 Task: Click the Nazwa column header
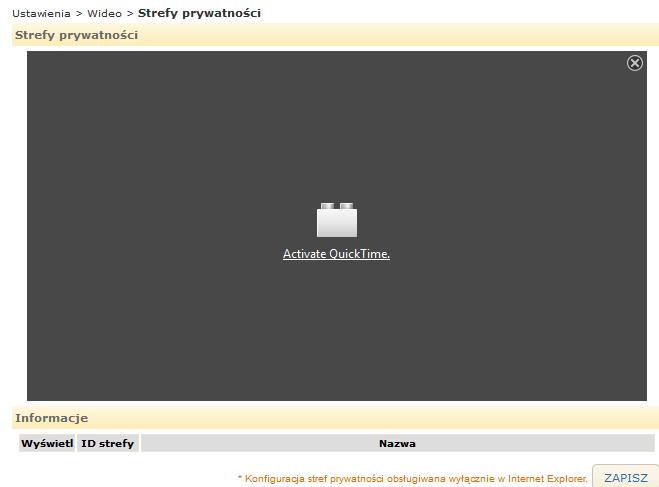coord(398,443)
